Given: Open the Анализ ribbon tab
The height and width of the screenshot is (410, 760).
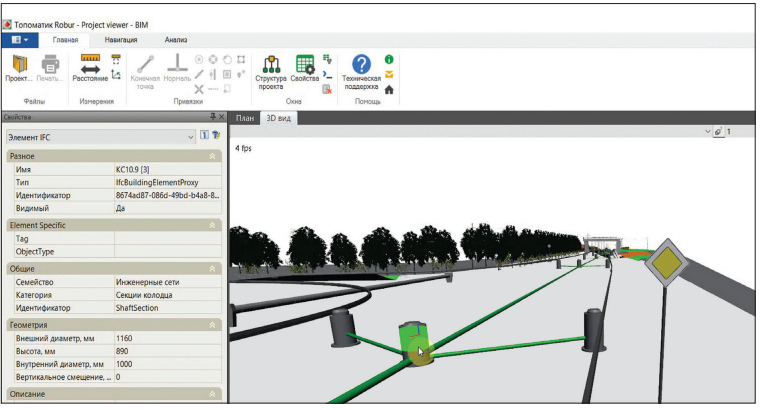Looking at the screenshot, I should tap(176, 39).
